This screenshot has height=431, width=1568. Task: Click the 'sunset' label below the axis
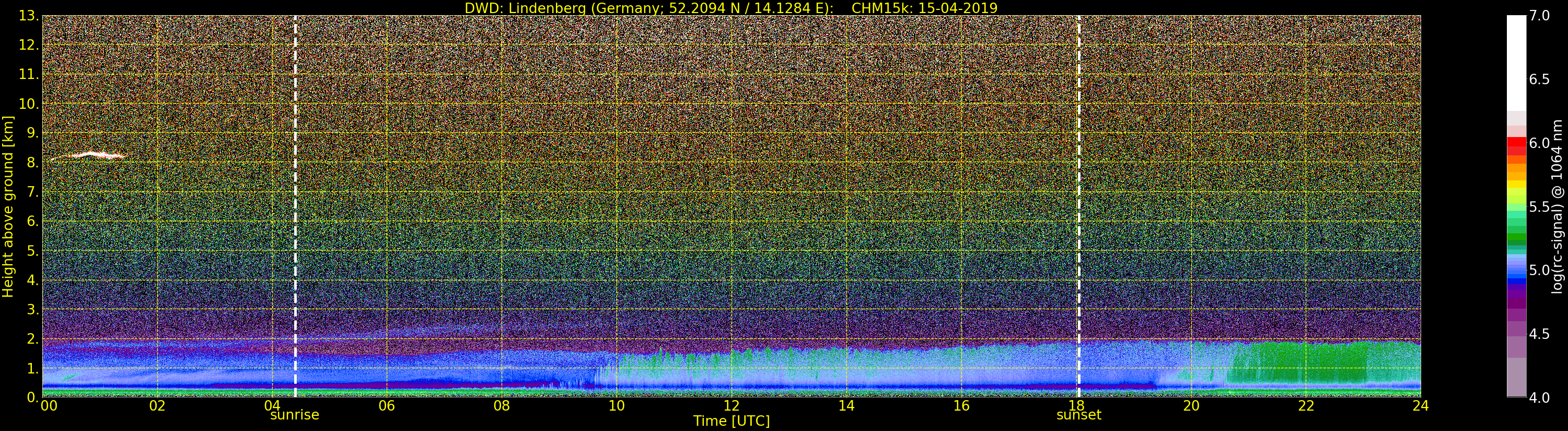tap(1078, 415)
